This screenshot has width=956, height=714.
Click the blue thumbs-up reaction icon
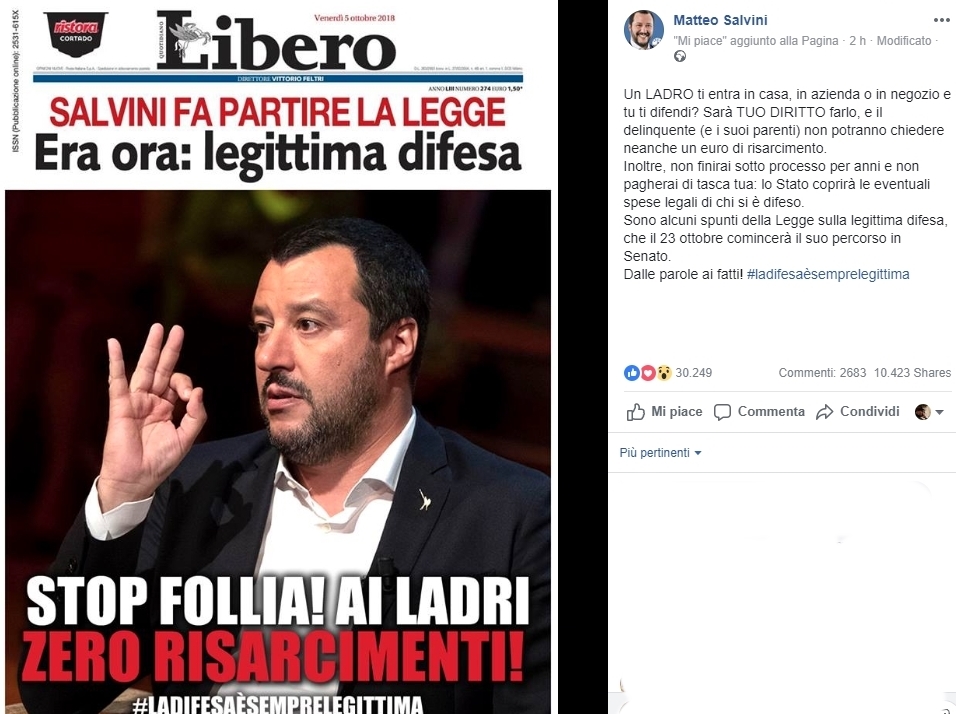(632, 373)
